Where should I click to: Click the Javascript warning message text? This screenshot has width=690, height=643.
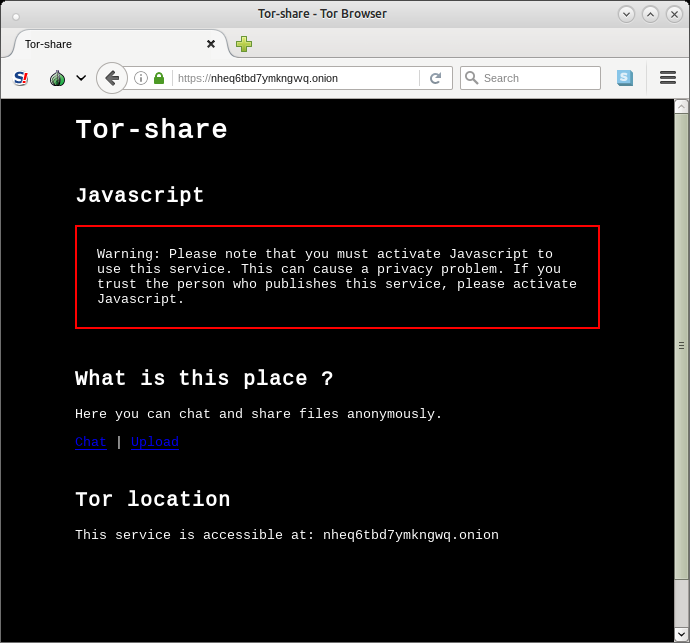coord(337,276)
